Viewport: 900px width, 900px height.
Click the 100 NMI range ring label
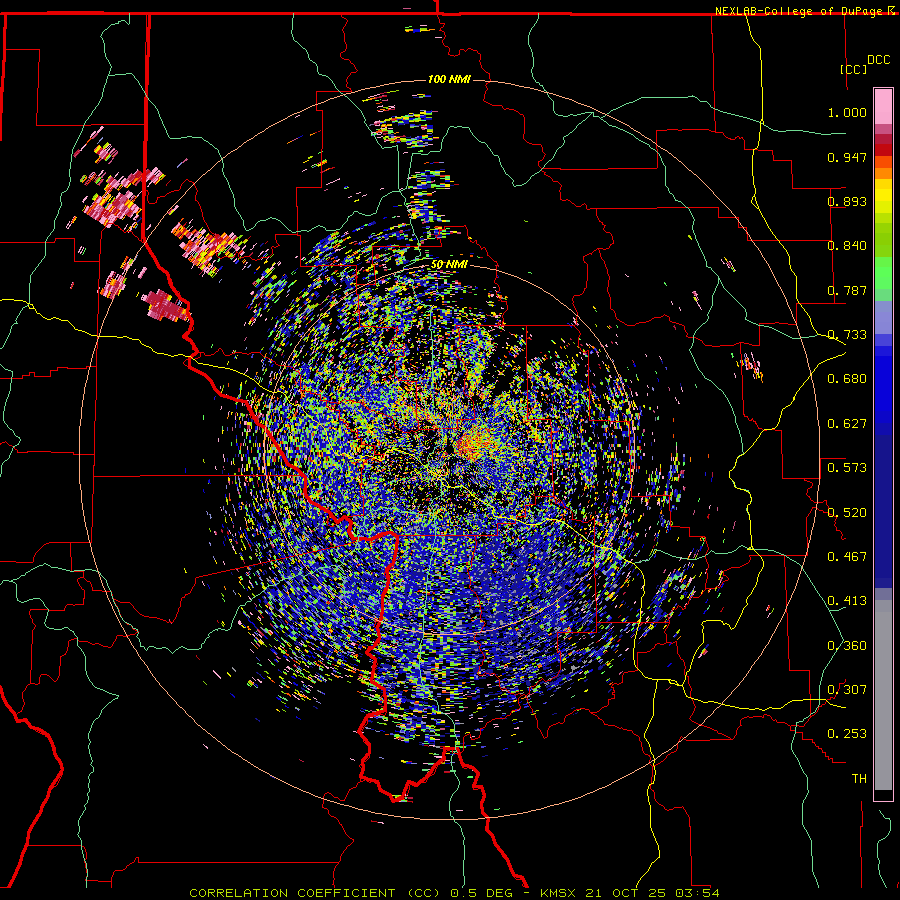point(449,79)
